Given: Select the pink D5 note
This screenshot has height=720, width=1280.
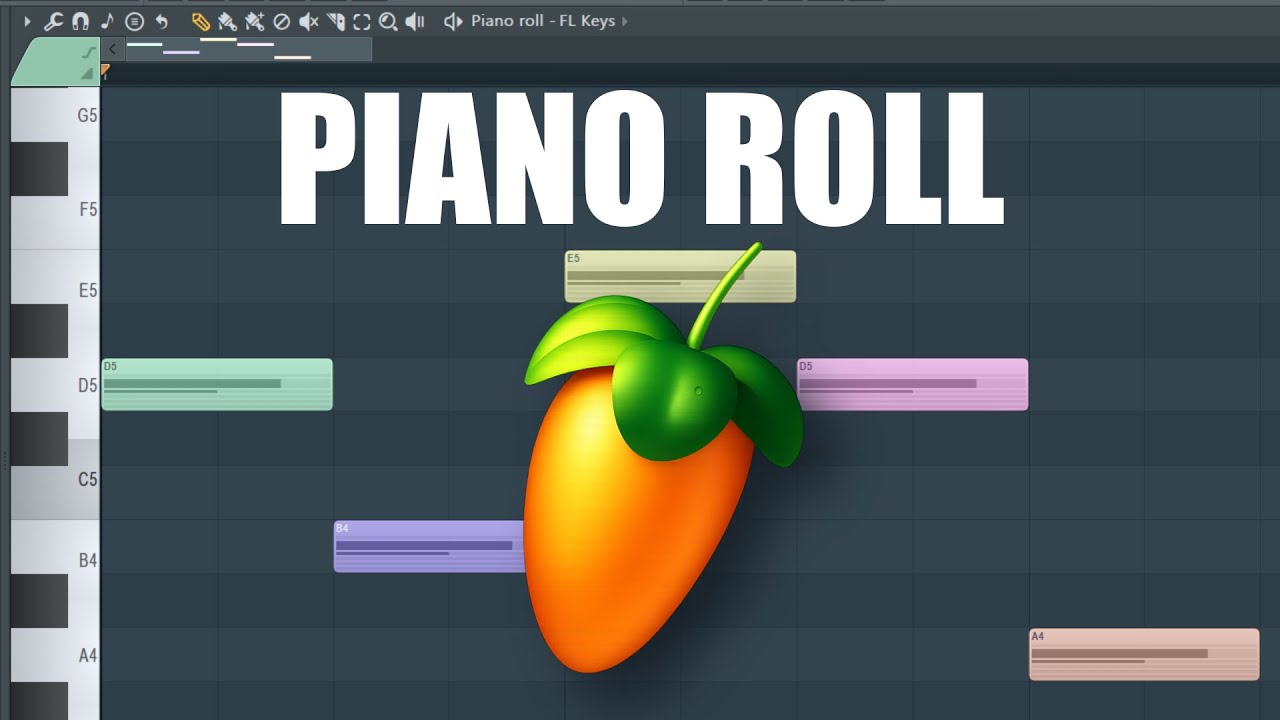Looking at the screenshot, I should (x=912, y=384).
